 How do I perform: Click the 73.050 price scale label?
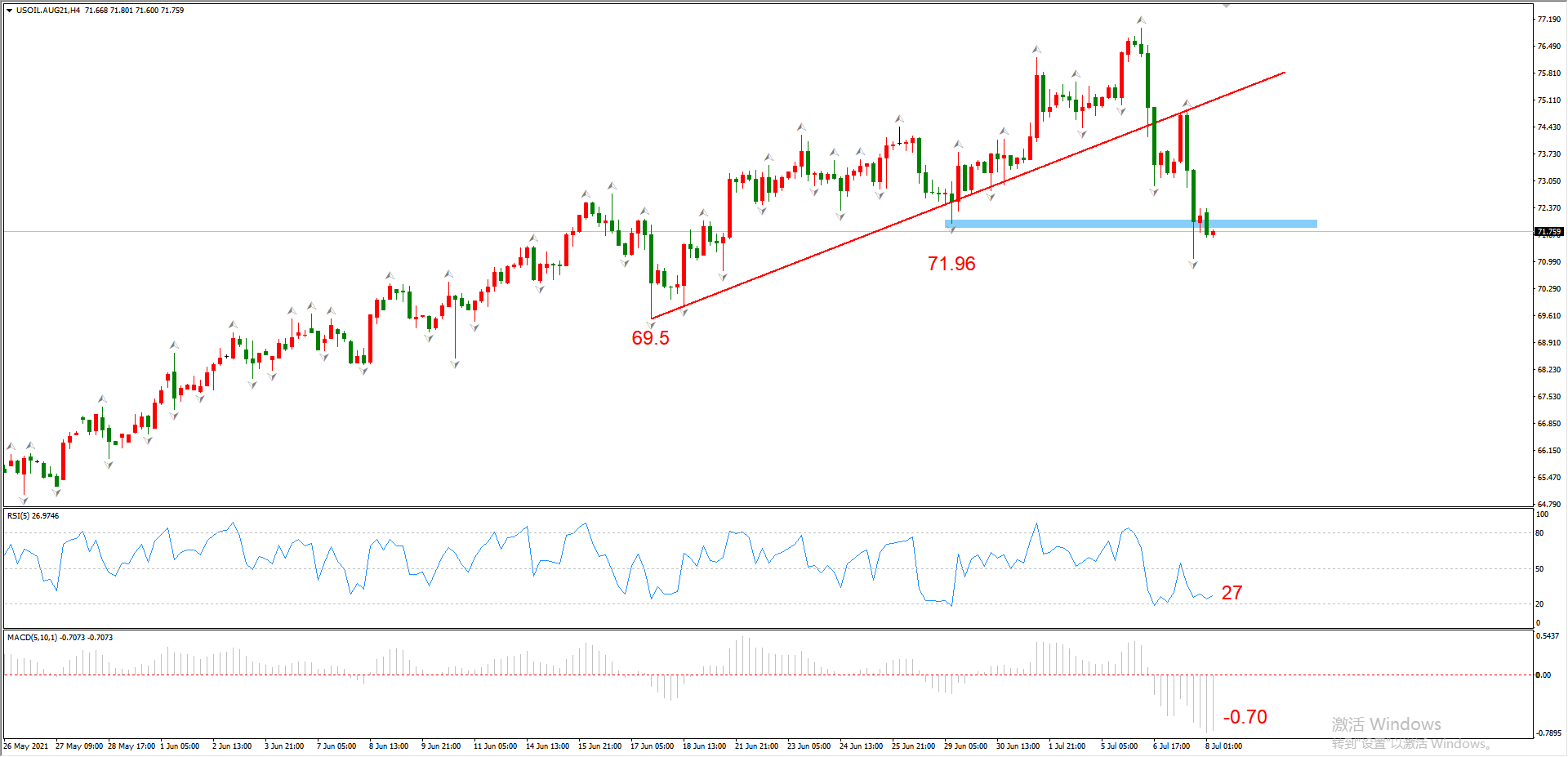(x=1548, y=180)
